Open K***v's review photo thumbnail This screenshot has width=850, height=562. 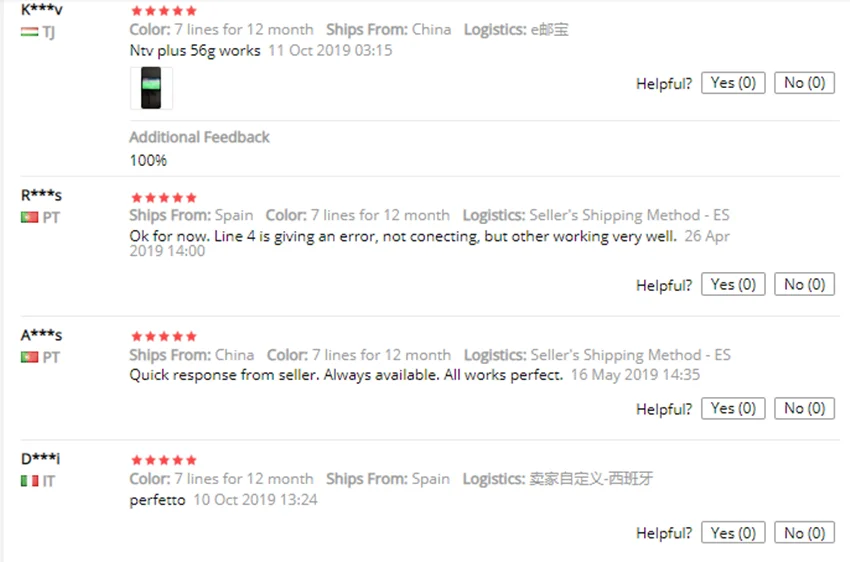click(151, 88)
